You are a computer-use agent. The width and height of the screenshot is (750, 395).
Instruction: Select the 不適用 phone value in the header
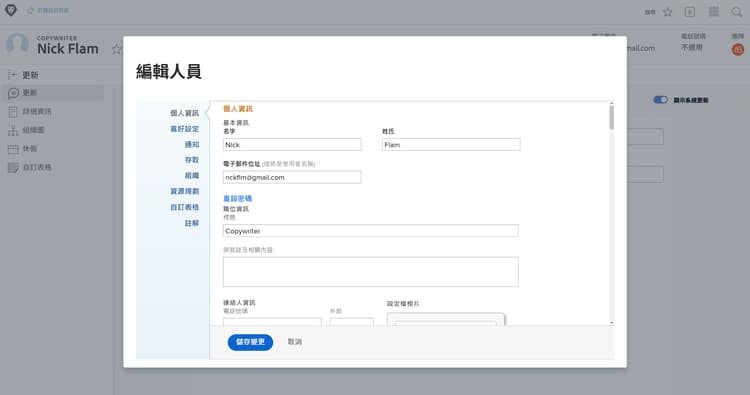692,47
